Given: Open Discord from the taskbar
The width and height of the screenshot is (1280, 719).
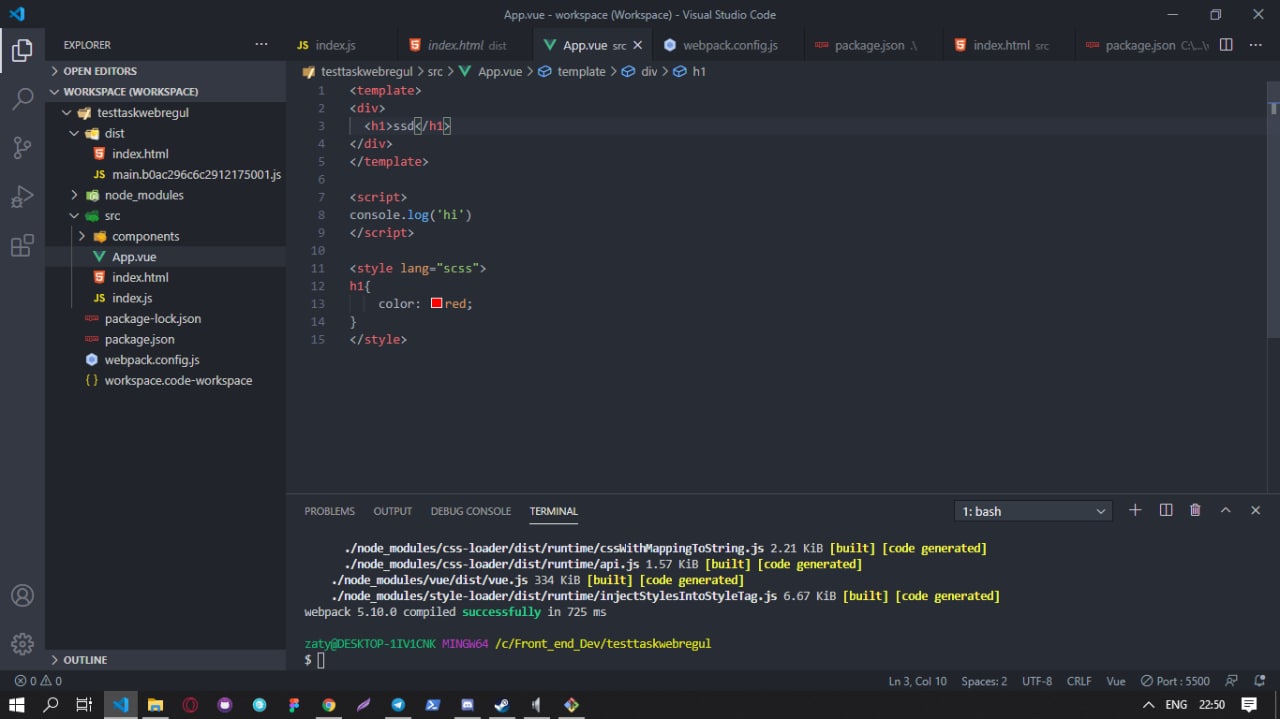Looking at the screenshot, I should (467, 705).
